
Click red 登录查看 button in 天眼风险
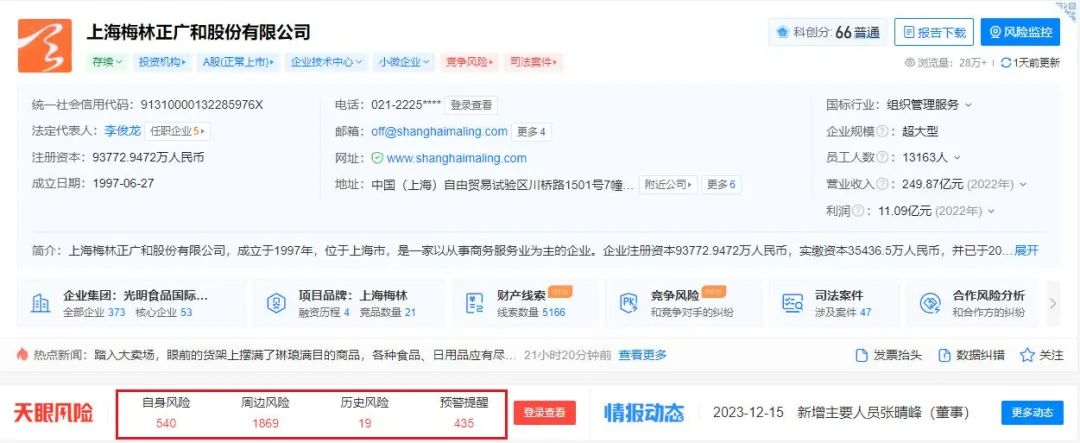click(545, 413)
